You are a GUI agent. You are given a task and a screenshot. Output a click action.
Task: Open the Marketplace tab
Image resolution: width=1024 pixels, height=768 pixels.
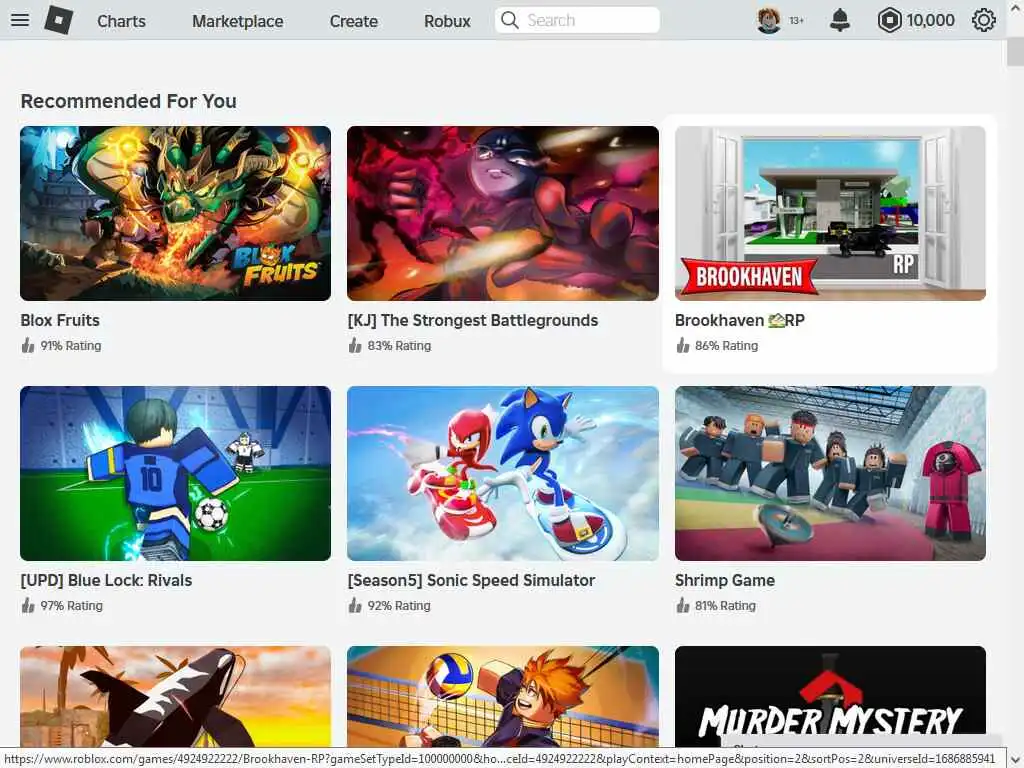238,21
